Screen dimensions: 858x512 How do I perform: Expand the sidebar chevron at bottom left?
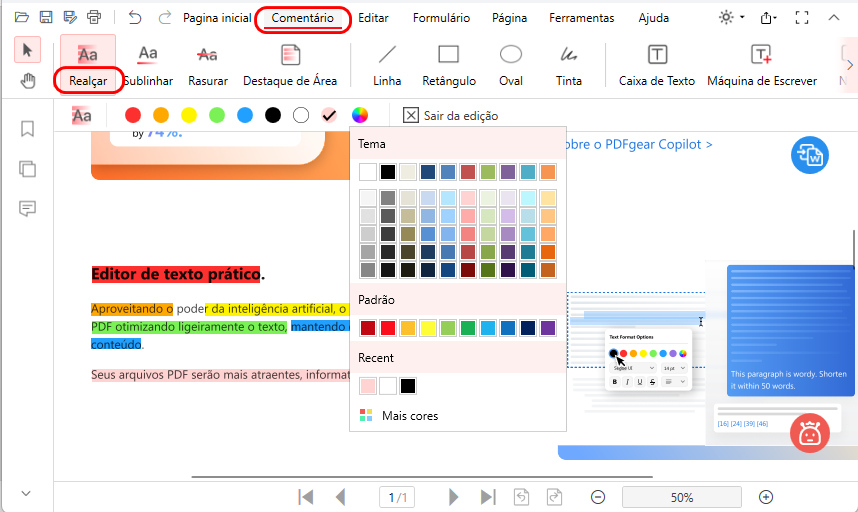(26, 493)
